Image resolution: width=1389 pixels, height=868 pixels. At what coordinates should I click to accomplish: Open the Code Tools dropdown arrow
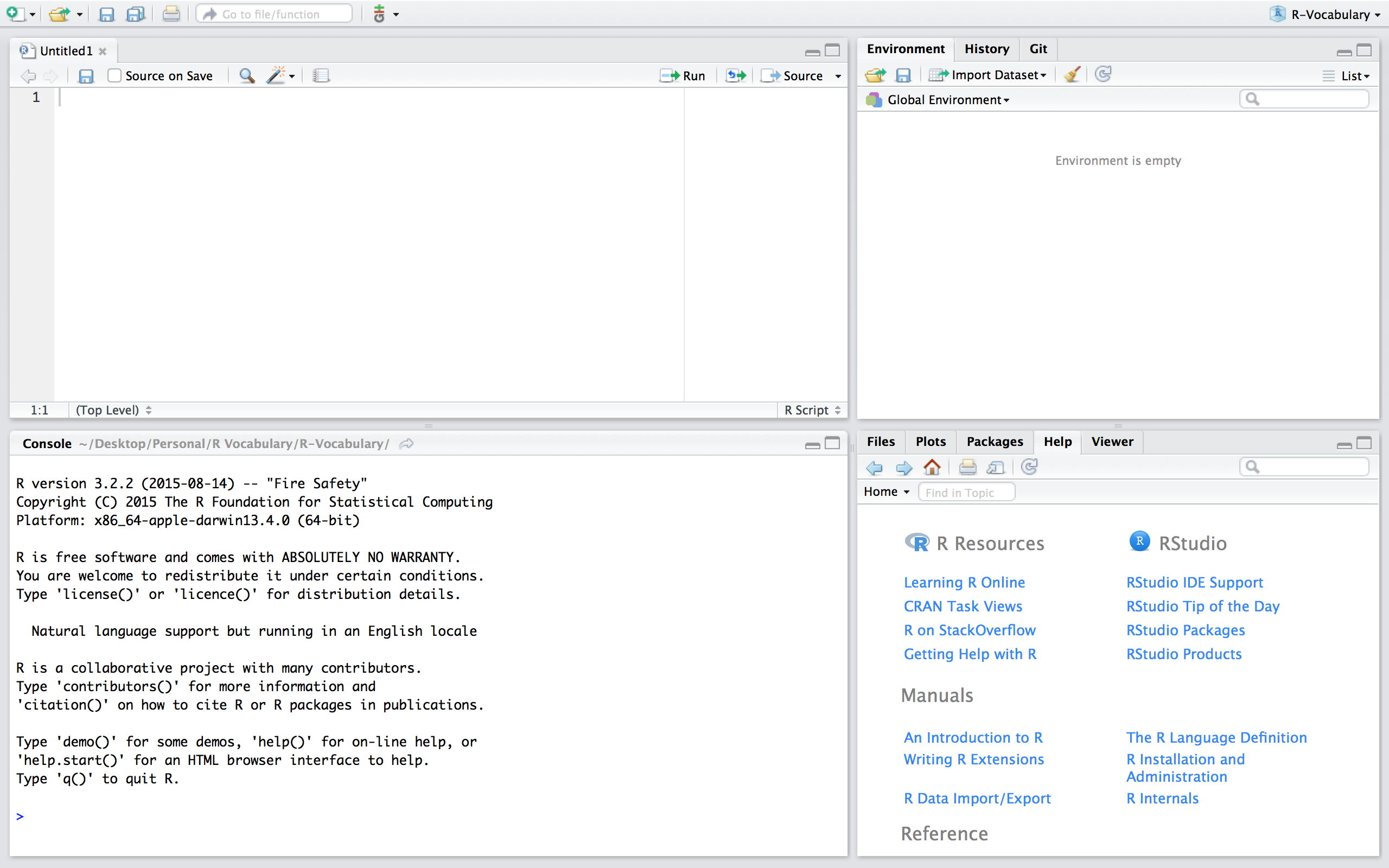(x=292, y=76)
